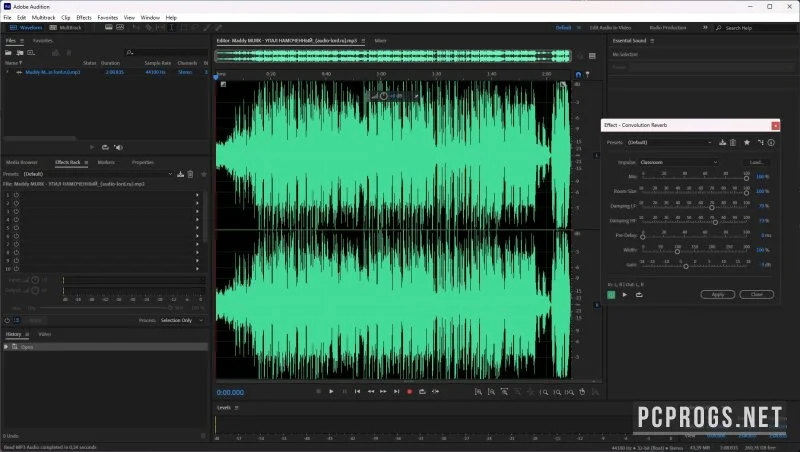
Task: Open Convolution Reverb Presets dropdown
Action: [669, 142]
